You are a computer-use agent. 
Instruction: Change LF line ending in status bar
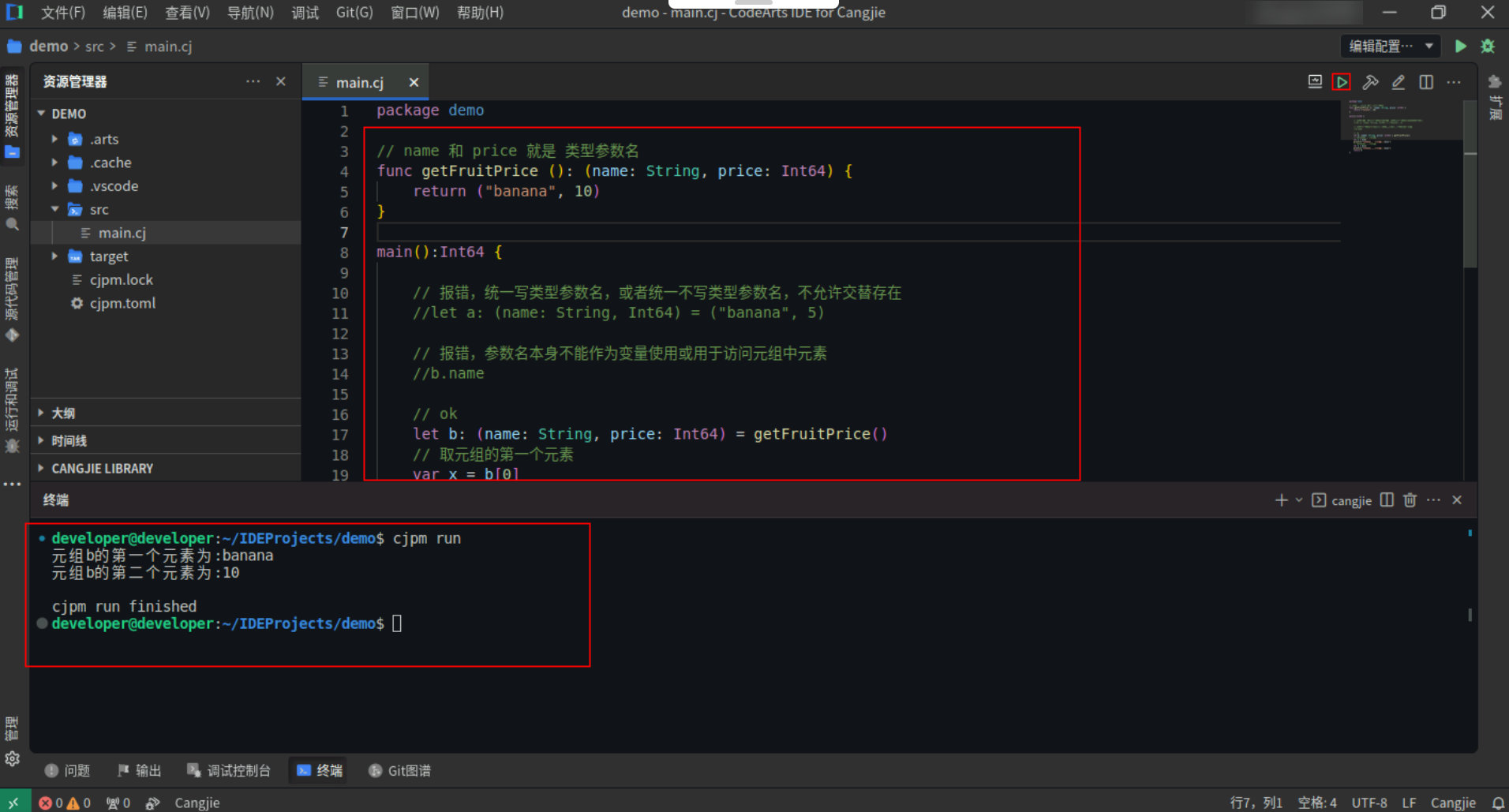coord(1409,803)
